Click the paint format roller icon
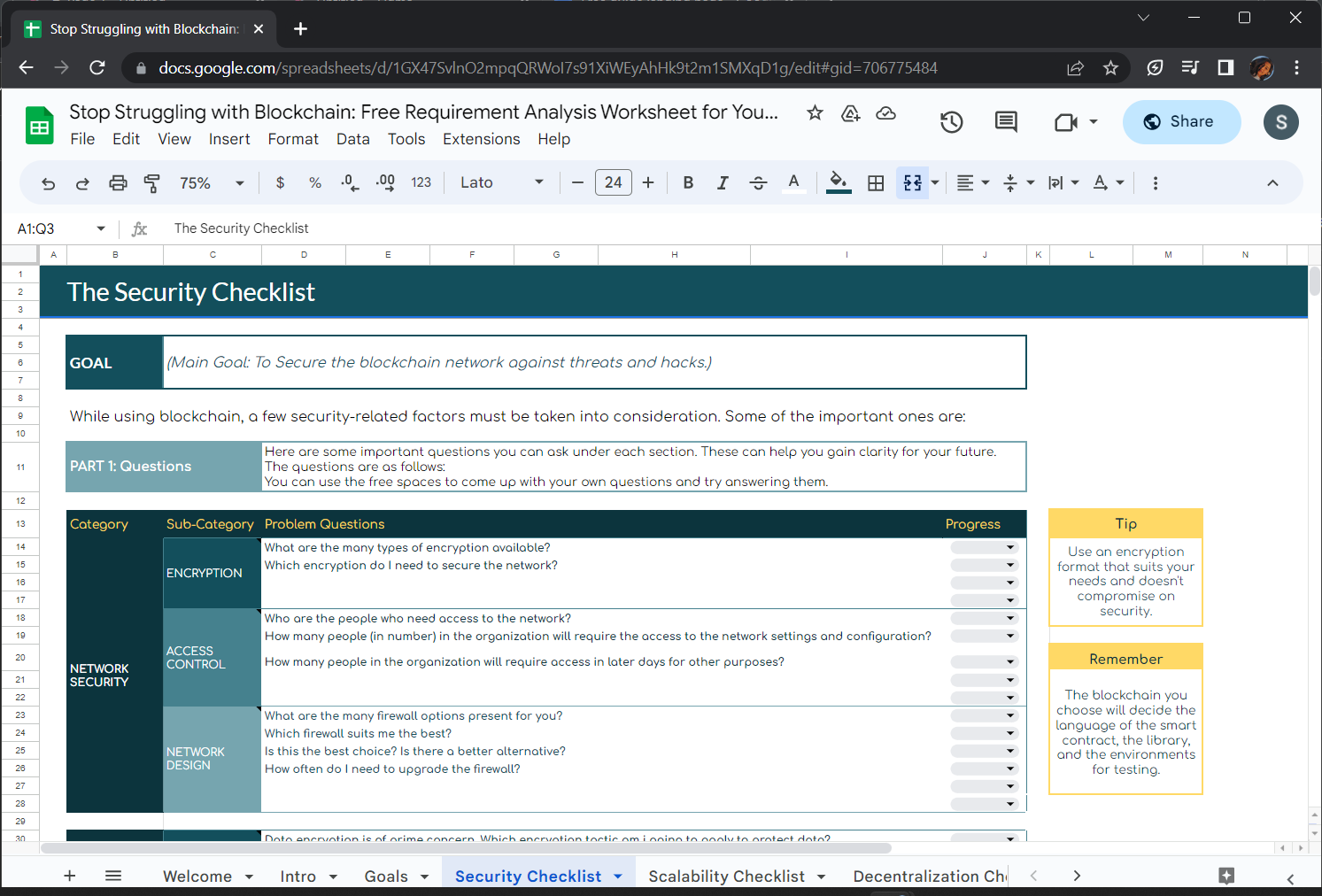Viewport: 1322px width, 896px height. pos(151,183)
